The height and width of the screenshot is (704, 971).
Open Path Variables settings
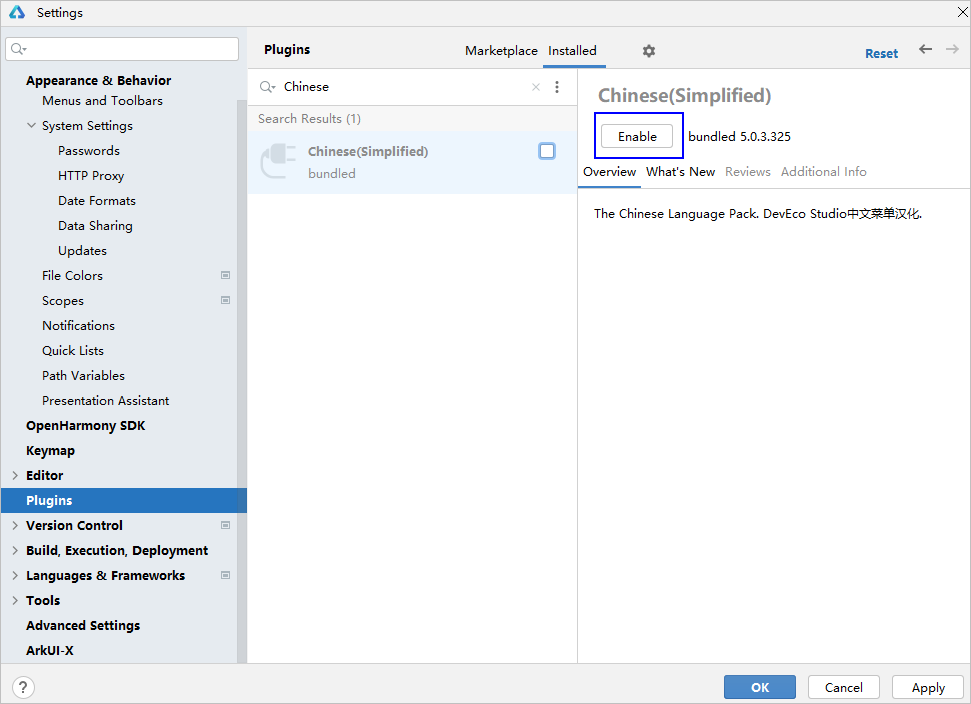(83, 375)
